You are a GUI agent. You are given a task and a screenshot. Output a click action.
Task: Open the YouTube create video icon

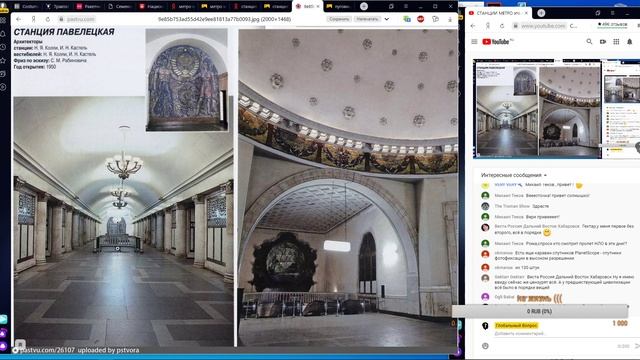pyautogui.click(x=602, y=42)
